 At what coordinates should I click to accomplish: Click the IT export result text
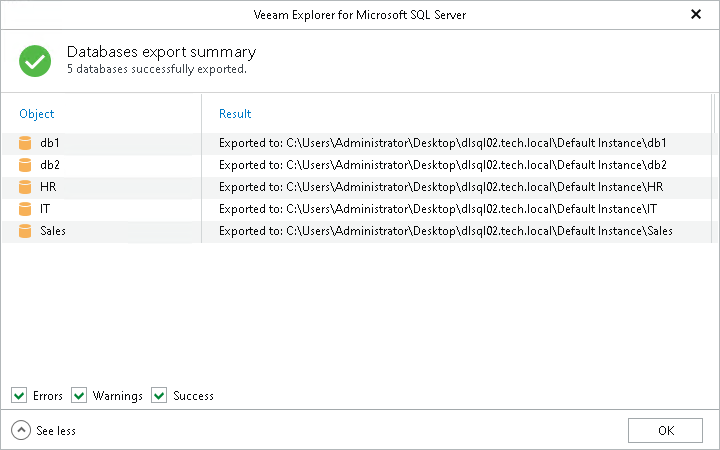click(437, 209)
